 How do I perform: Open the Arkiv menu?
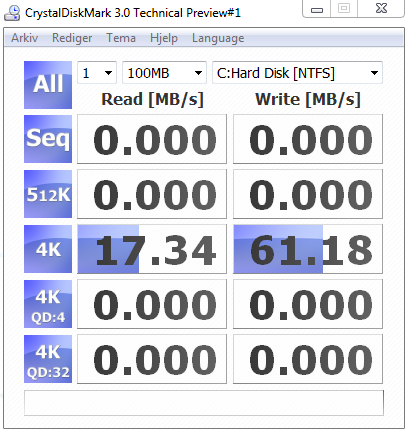coord(24,38)
